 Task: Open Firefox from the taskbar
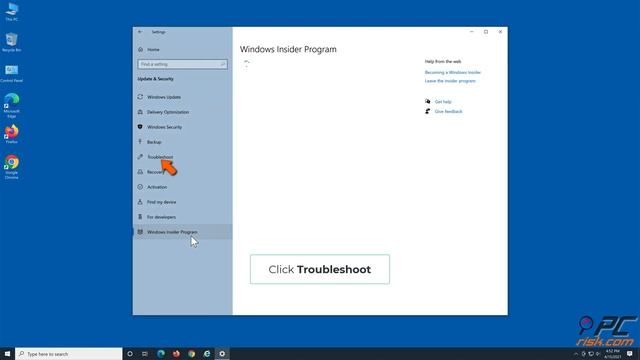pos(176,353)
